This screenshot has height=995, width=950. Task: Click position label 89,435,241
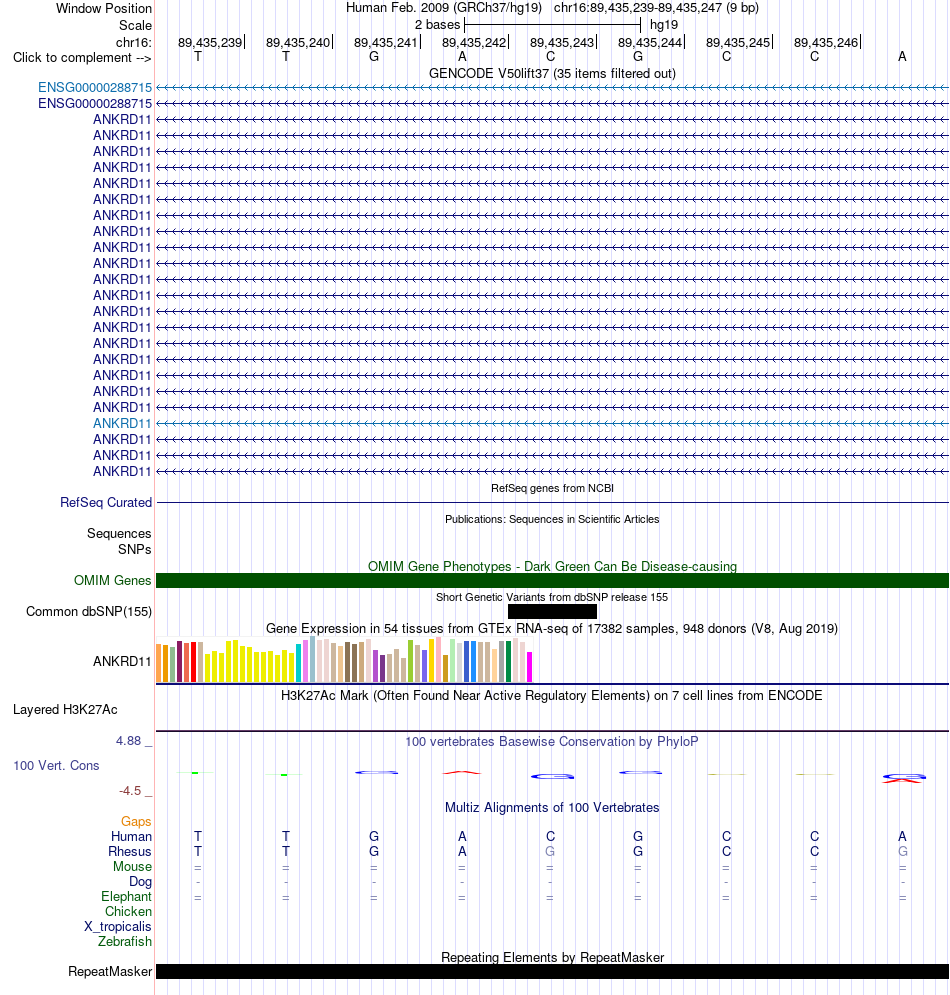click(x=386, y=43)
